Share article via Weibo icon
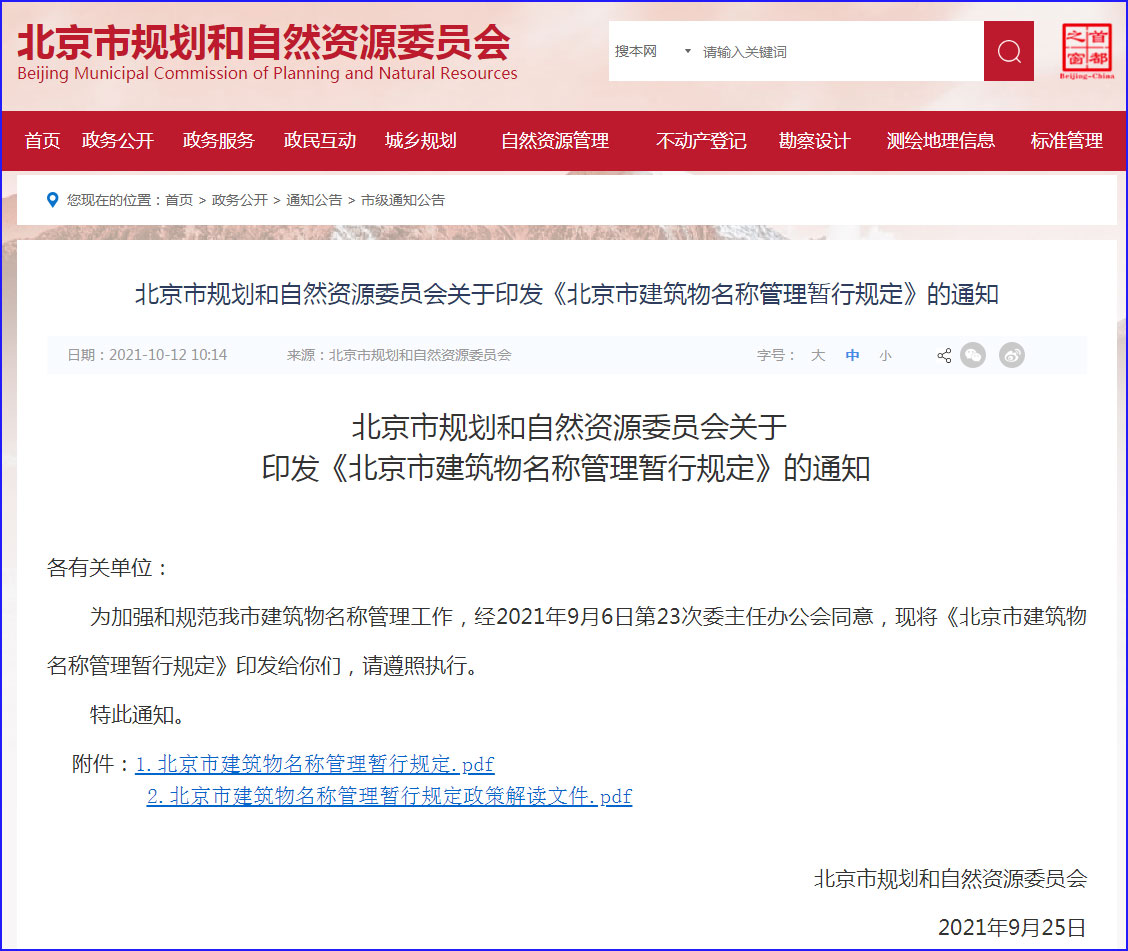Viewport: 1128px width, 951px height. (1012, 355)
